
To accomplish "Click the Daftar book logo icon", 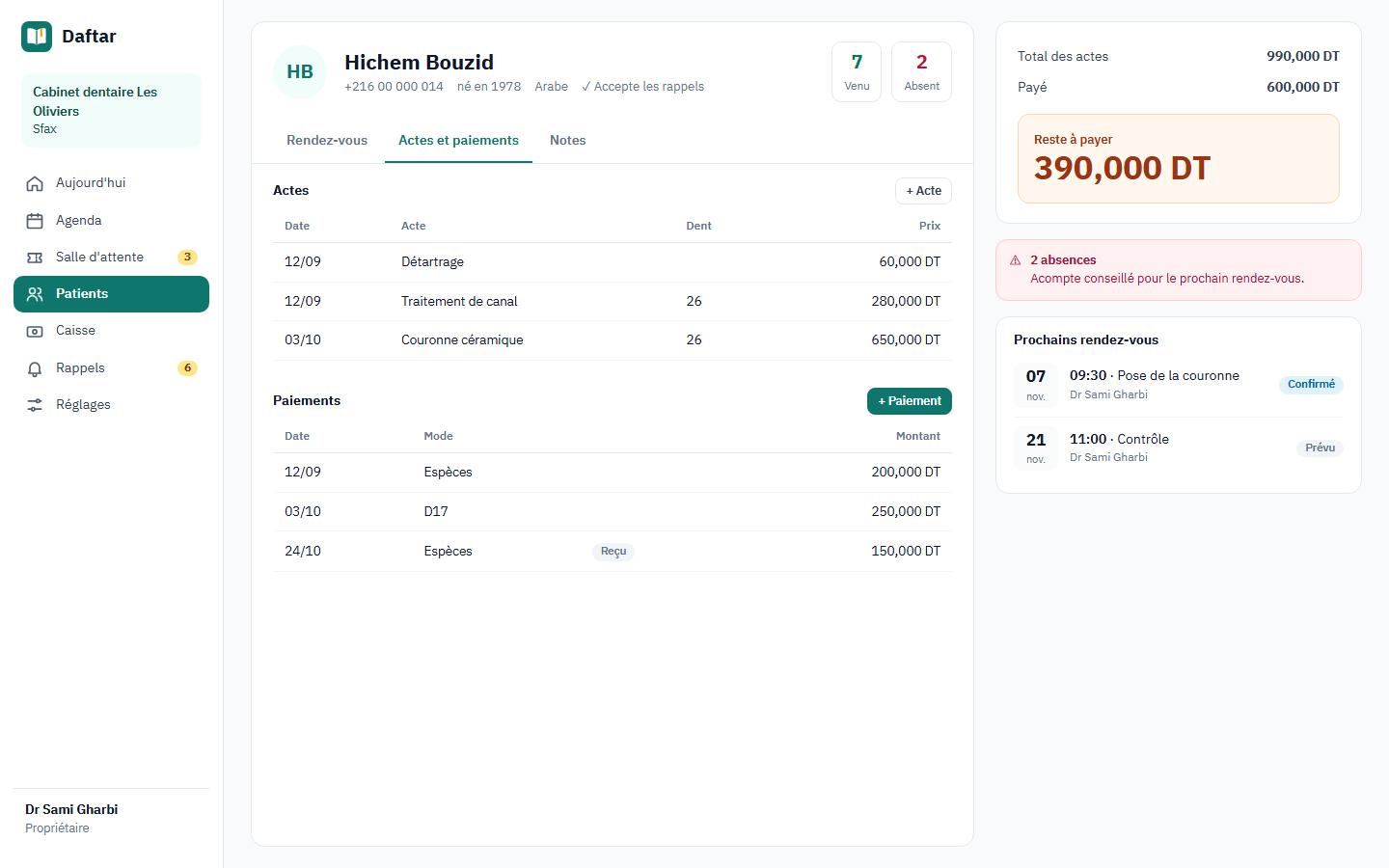I will point(37,37).
